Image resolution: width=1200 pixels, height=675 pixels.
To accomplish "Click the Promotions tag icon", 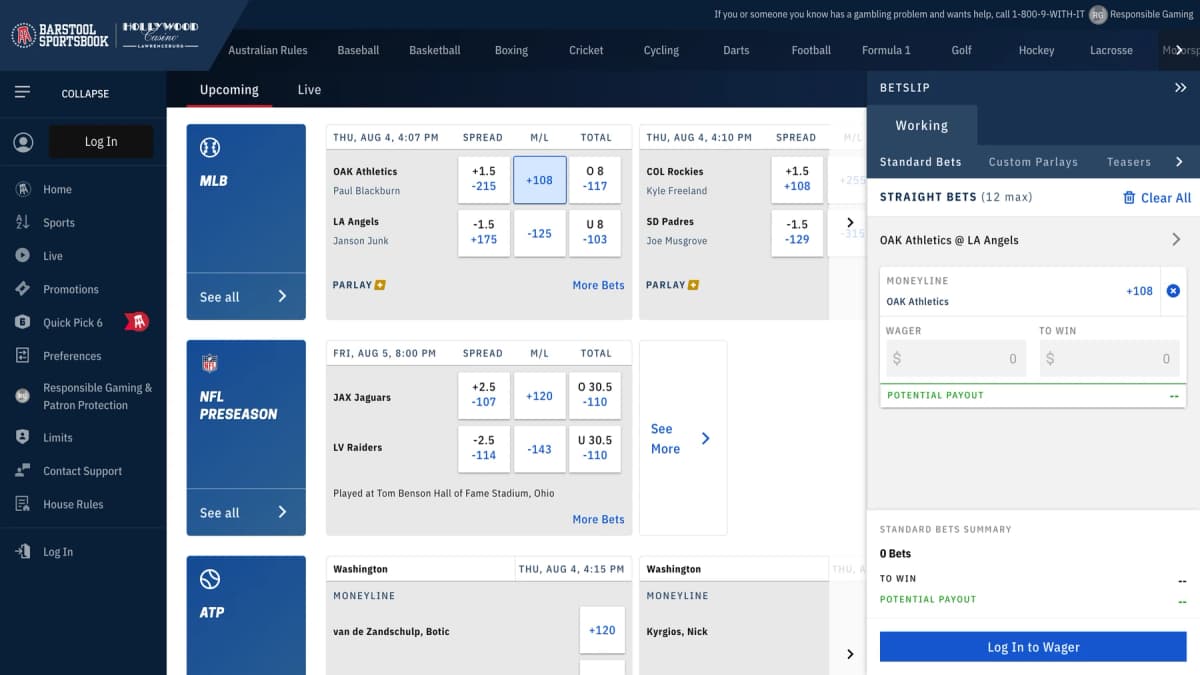I will tap(22, 289).
